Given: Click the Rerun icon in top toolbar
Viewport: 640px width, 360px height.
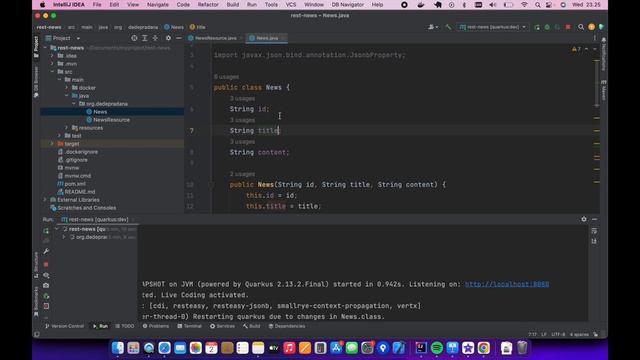Looking at the screenshot, I should tap(537, 27).
